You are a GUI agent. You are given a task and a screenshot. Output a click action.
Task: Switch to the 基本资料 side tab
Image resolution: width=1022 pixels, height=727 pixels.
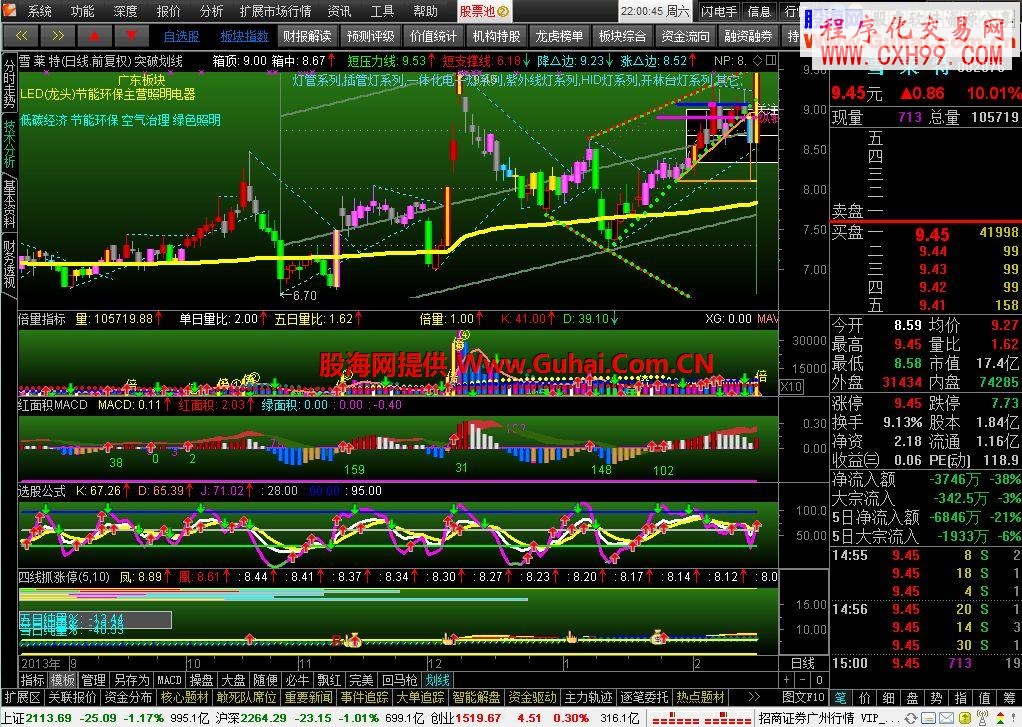pos(9,205)
